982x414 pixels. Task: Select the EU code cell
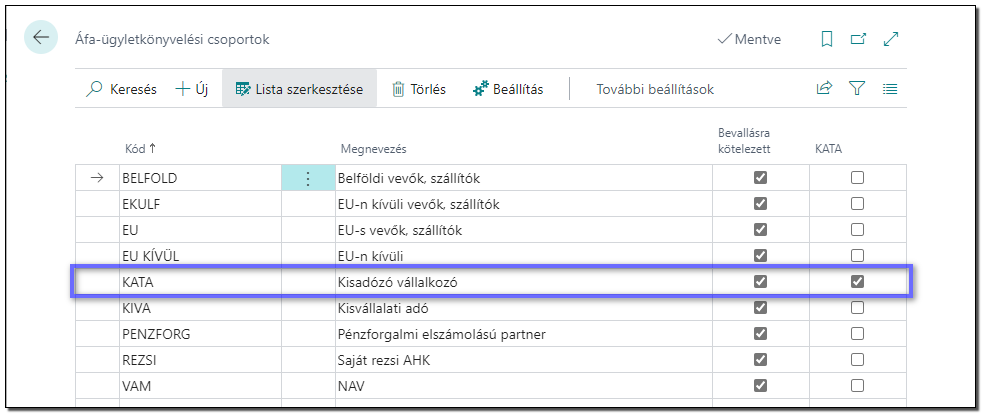(200, 230)
